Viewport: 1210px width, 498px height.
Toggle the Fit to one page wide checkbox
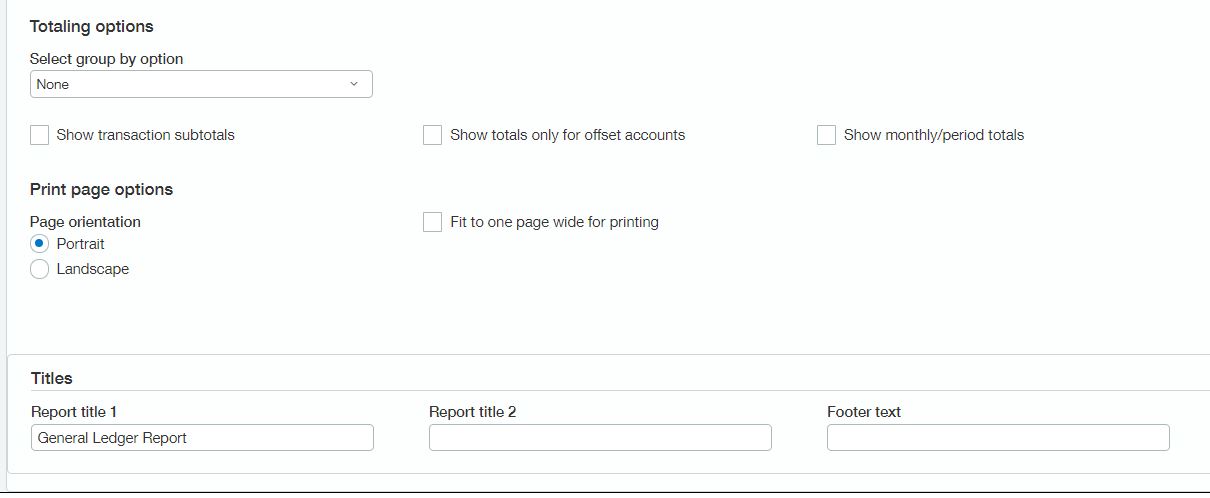(x=433, y=222)
